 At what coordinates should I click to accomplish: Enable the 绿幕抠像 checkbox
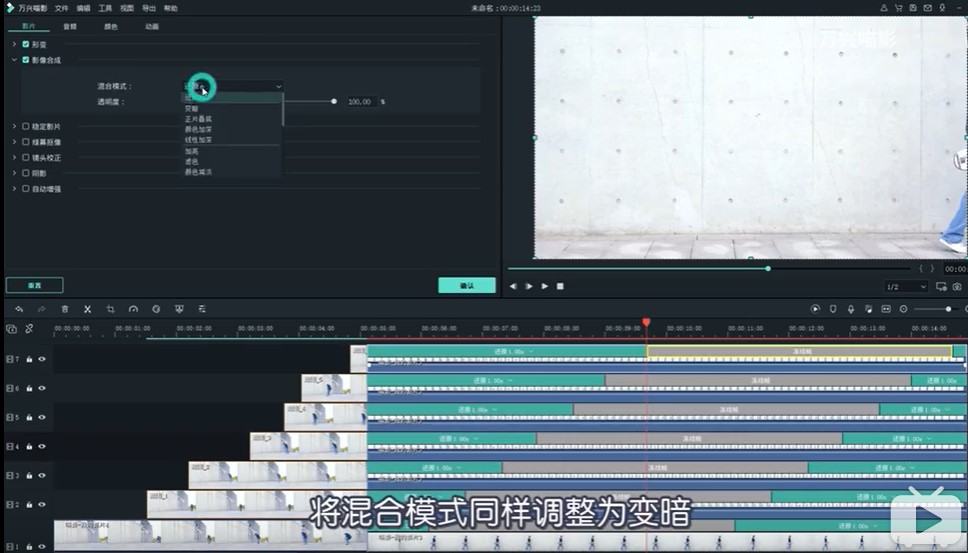pyautogui.click(x=26, y=142)
